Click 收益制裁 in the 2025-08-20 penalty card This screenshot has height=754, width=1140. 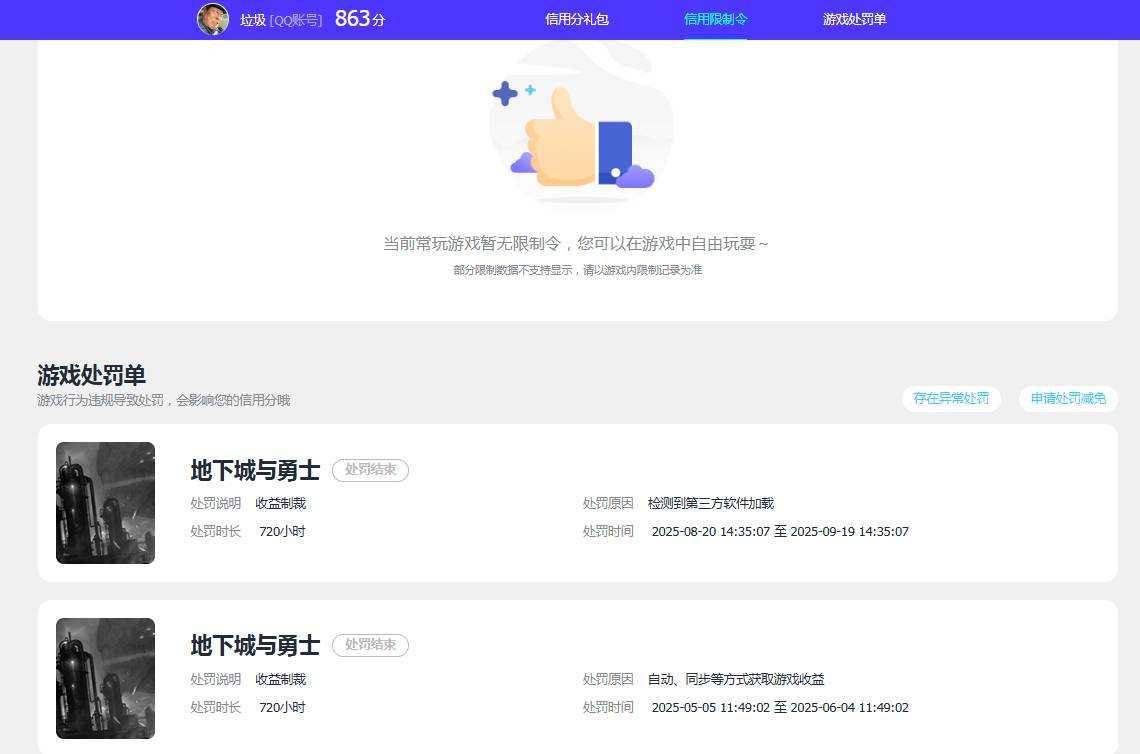[x=281, y=503]
